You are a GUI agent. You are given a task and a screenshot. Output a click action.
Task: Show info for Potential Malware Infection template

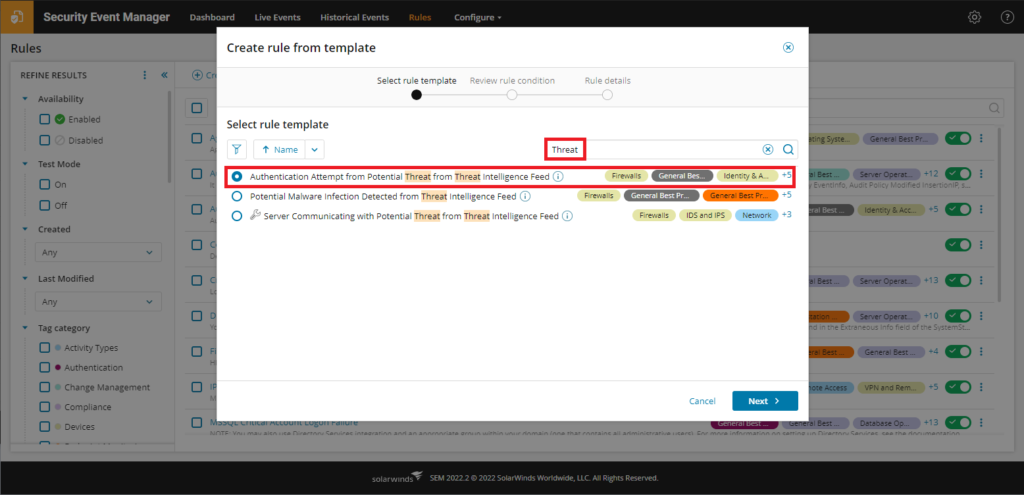click(x=525, y=196)
